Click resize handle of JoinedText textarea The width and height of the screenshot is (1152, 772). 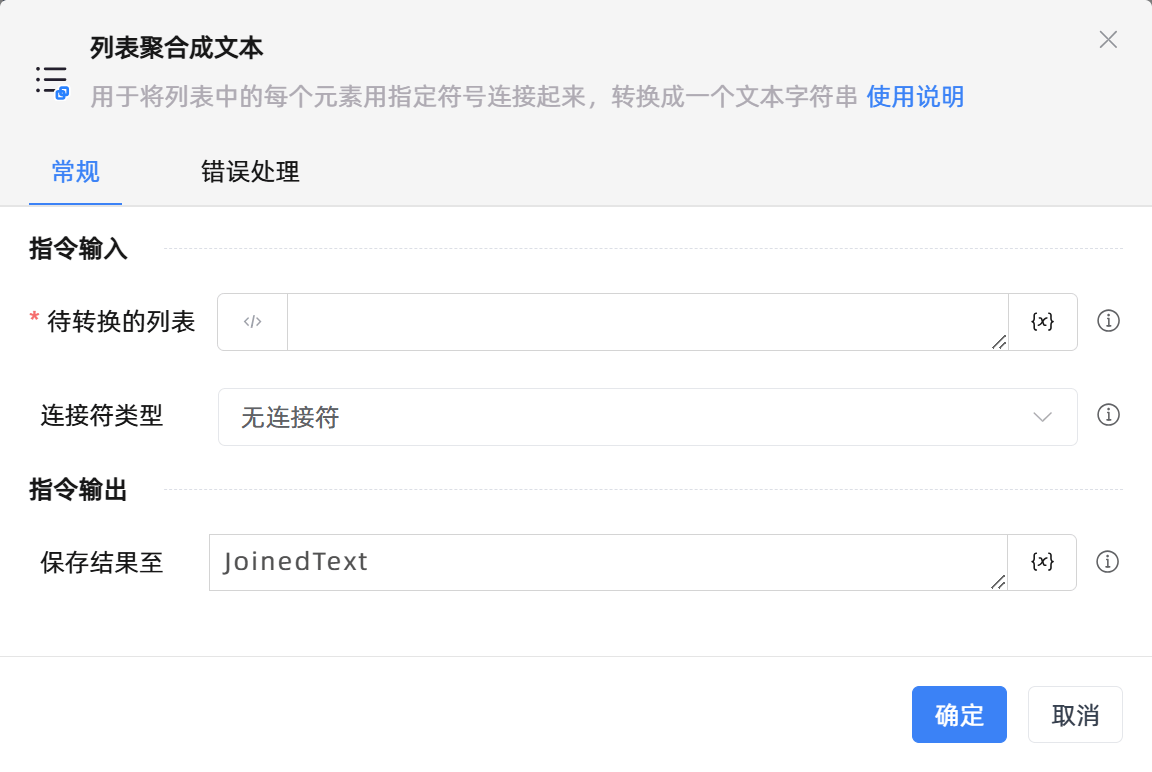998,582
